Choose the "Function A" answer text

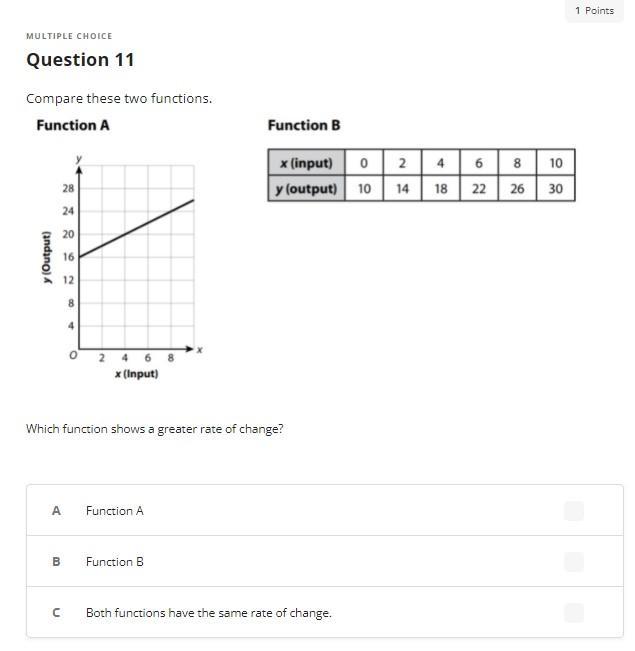(x=115, y=511)
